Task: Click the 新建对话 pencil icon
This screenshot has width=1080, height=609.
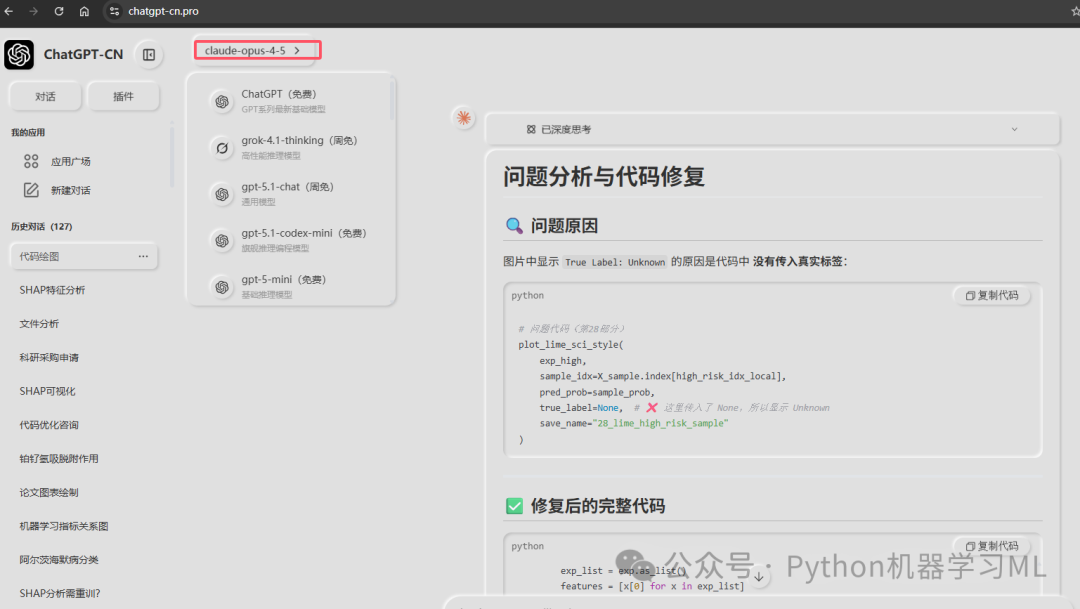Action: (31, 190)
